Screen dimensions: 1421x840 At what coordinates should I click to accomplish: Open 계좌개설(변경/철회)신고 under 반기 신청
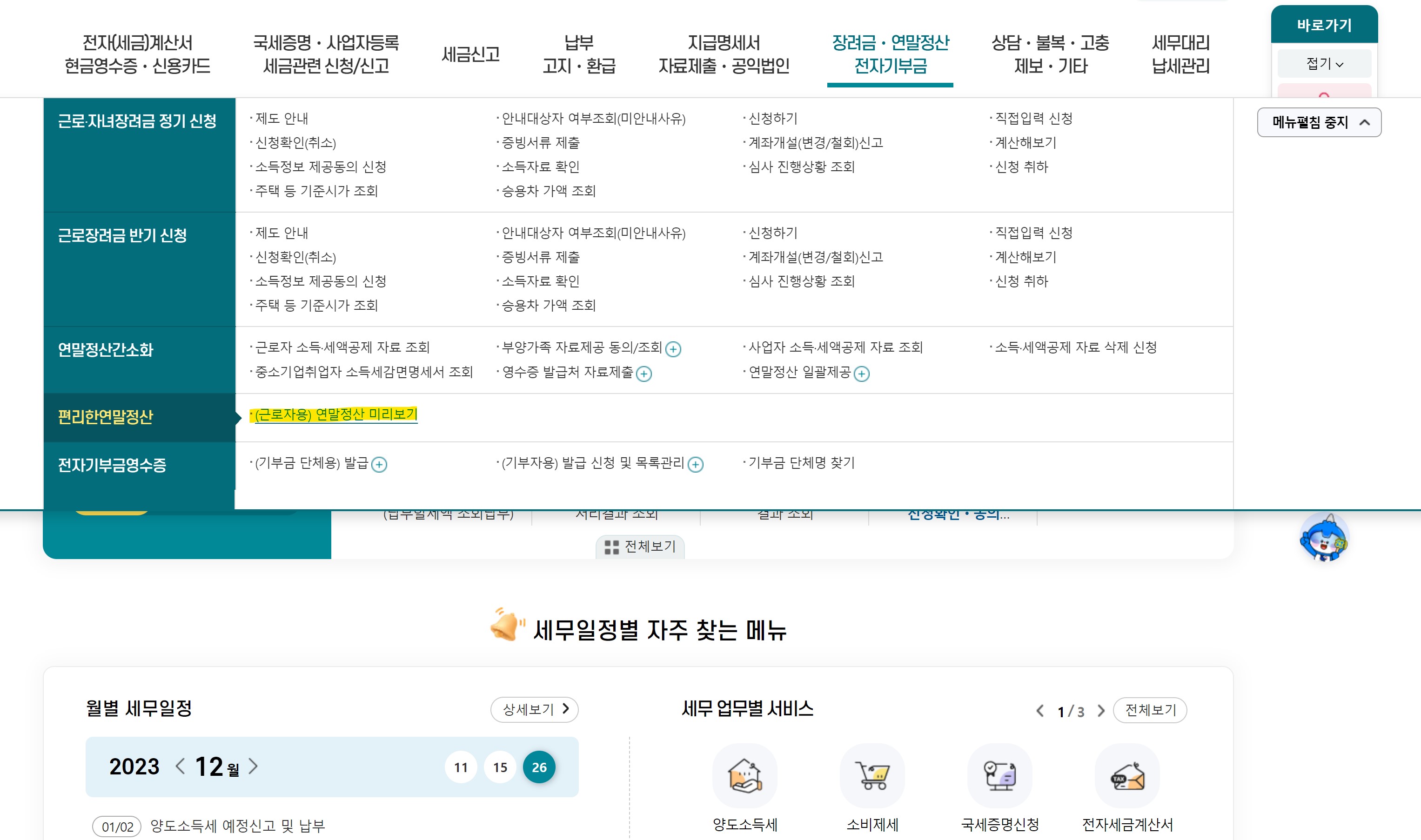[816, 258]
